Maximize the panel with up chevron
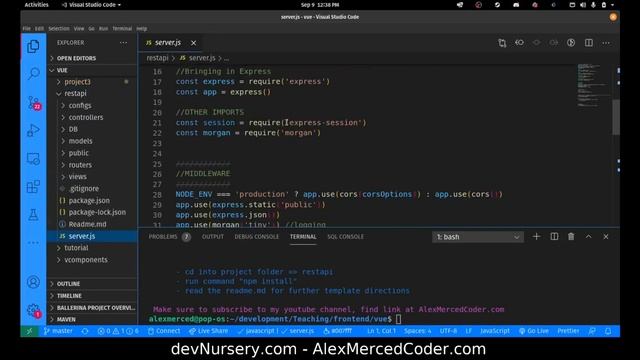The height and width of the screenshot is (360, 640). [x=589, y=237]
